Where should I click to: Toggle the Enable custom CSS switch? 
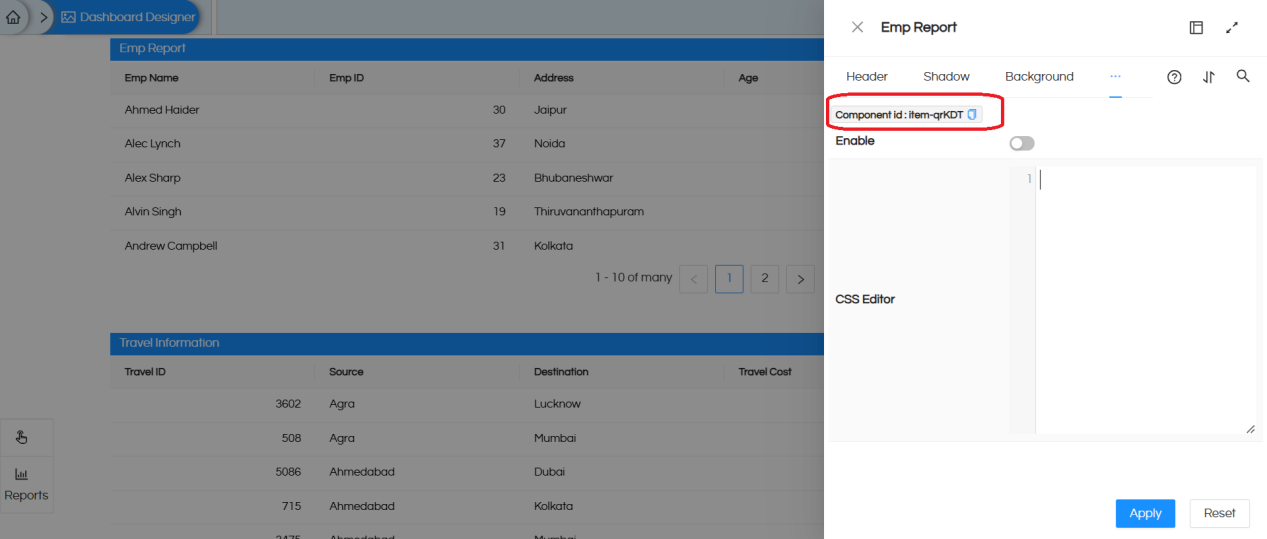pos(1022,143)
